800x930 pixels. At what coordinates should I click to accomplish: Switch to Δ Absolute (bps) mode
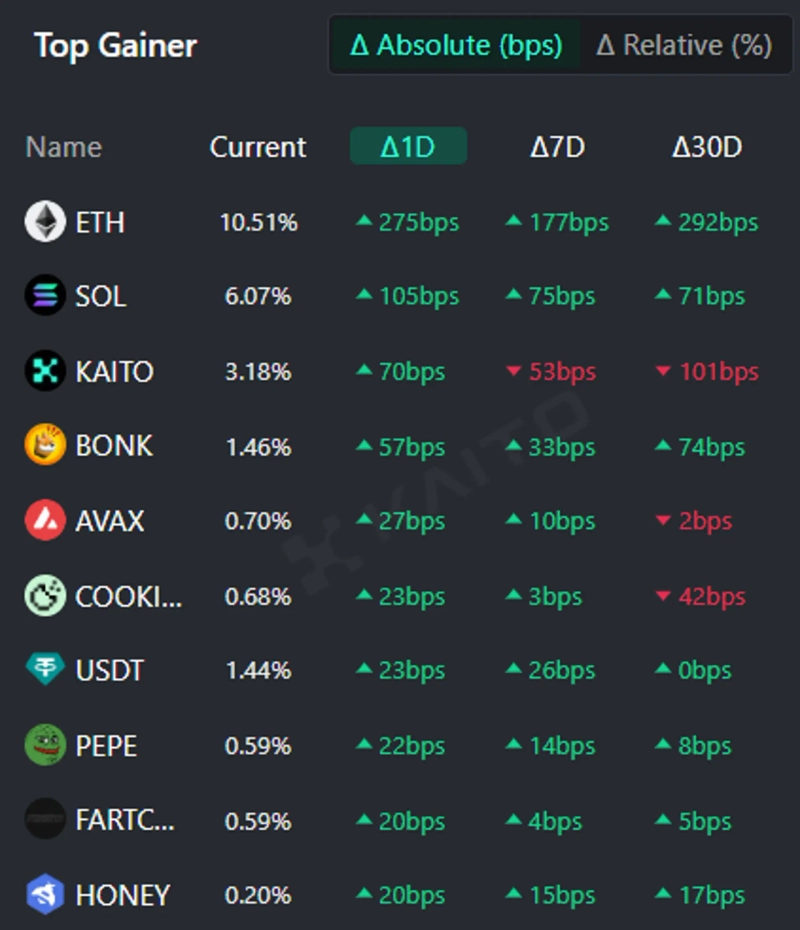coord(456,45)
